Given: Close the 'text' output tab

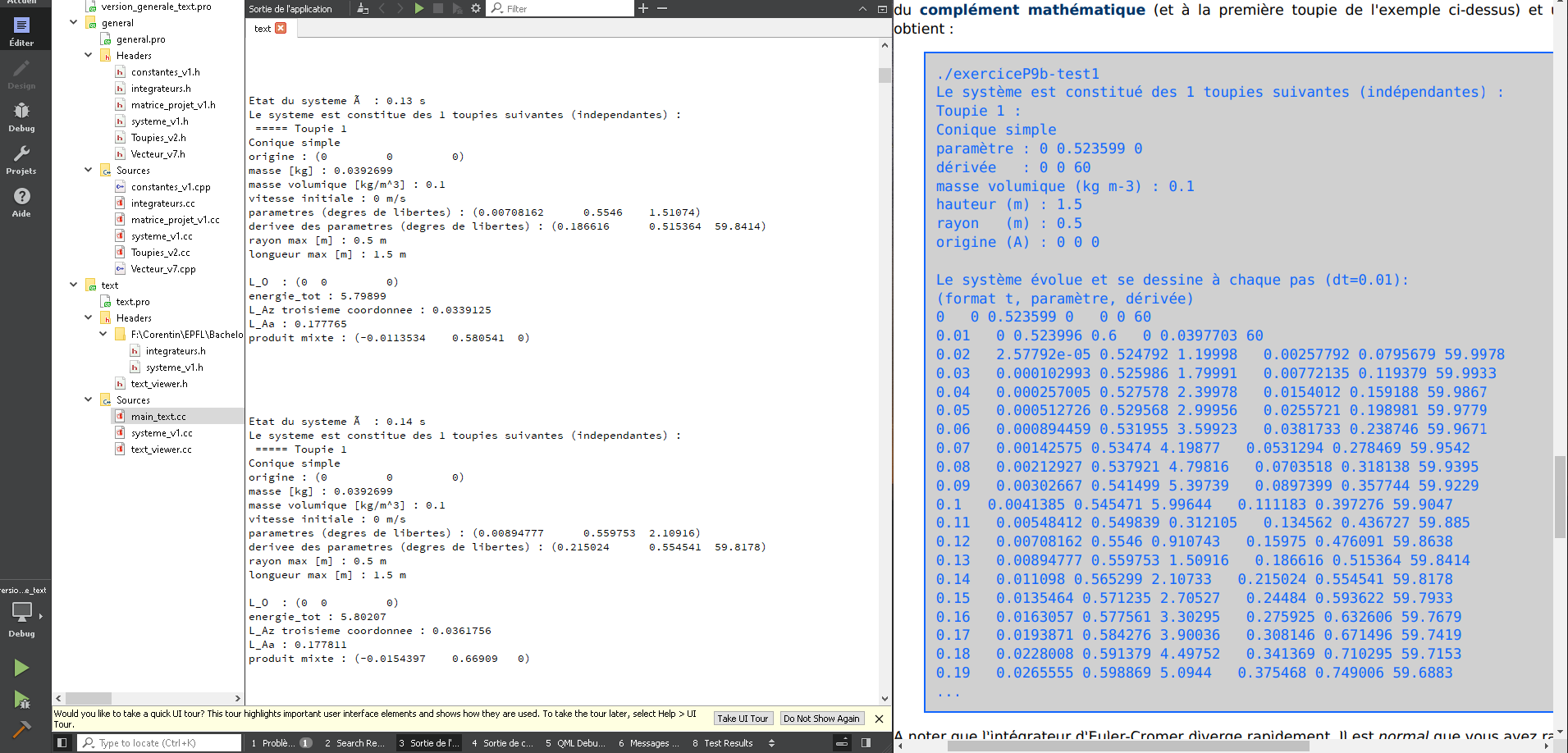Looking at the screenshot, I should pos(281,28).
